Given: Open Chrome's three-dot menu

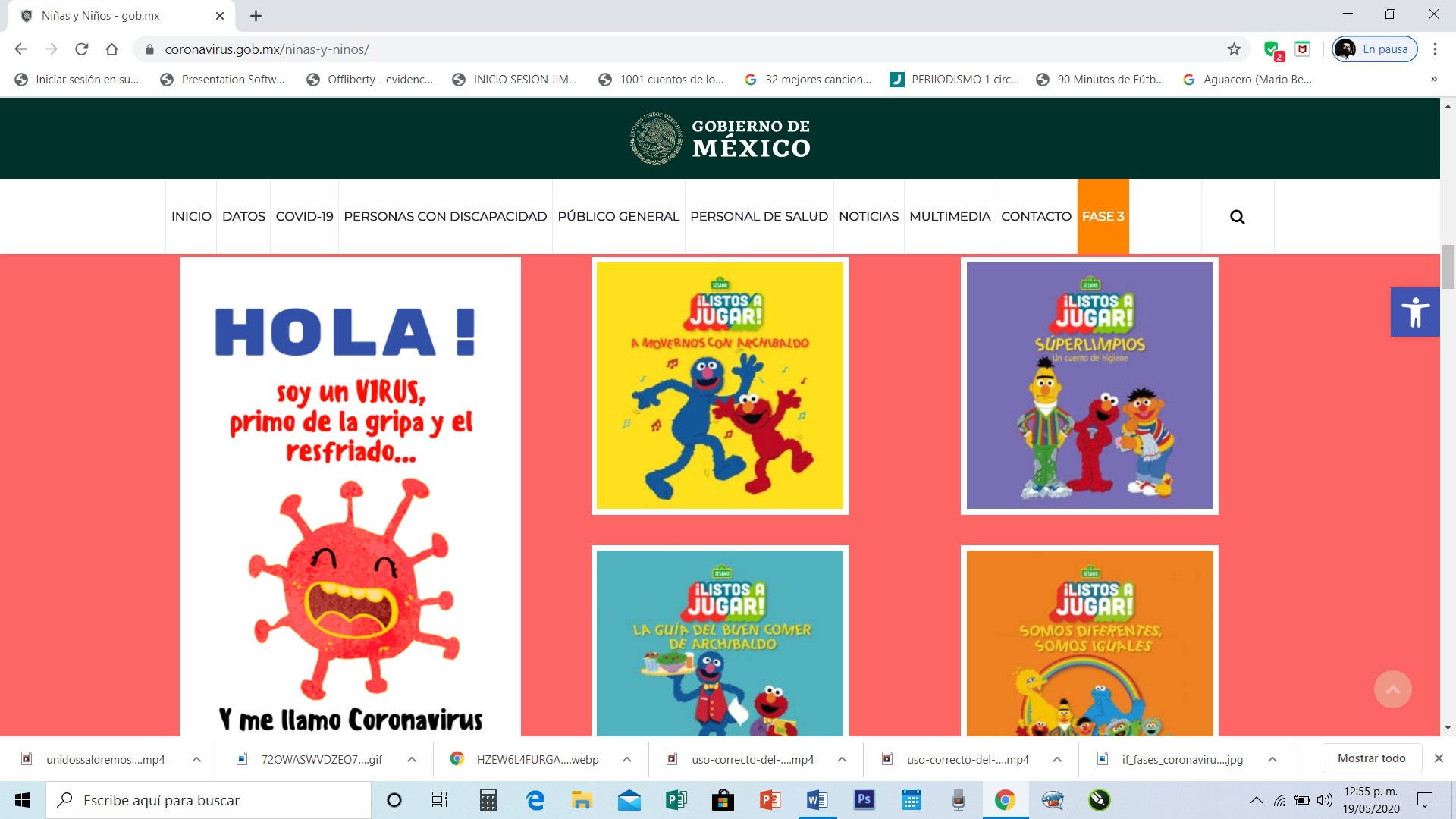Looking at the screenshot, I should [x=1435, y=49].
